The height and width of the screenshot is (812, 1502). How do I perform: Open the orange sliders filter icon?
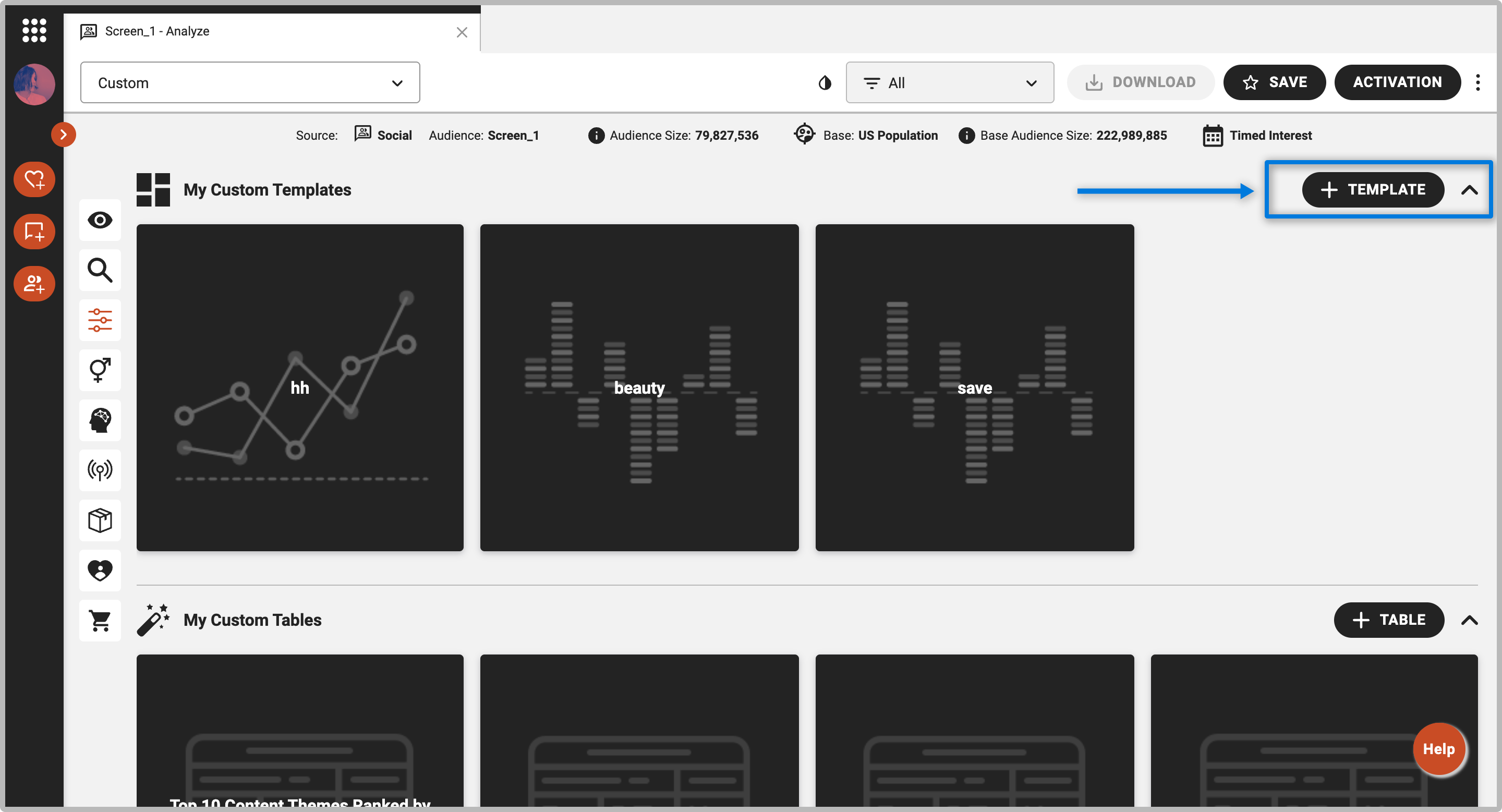click(100, 320)
